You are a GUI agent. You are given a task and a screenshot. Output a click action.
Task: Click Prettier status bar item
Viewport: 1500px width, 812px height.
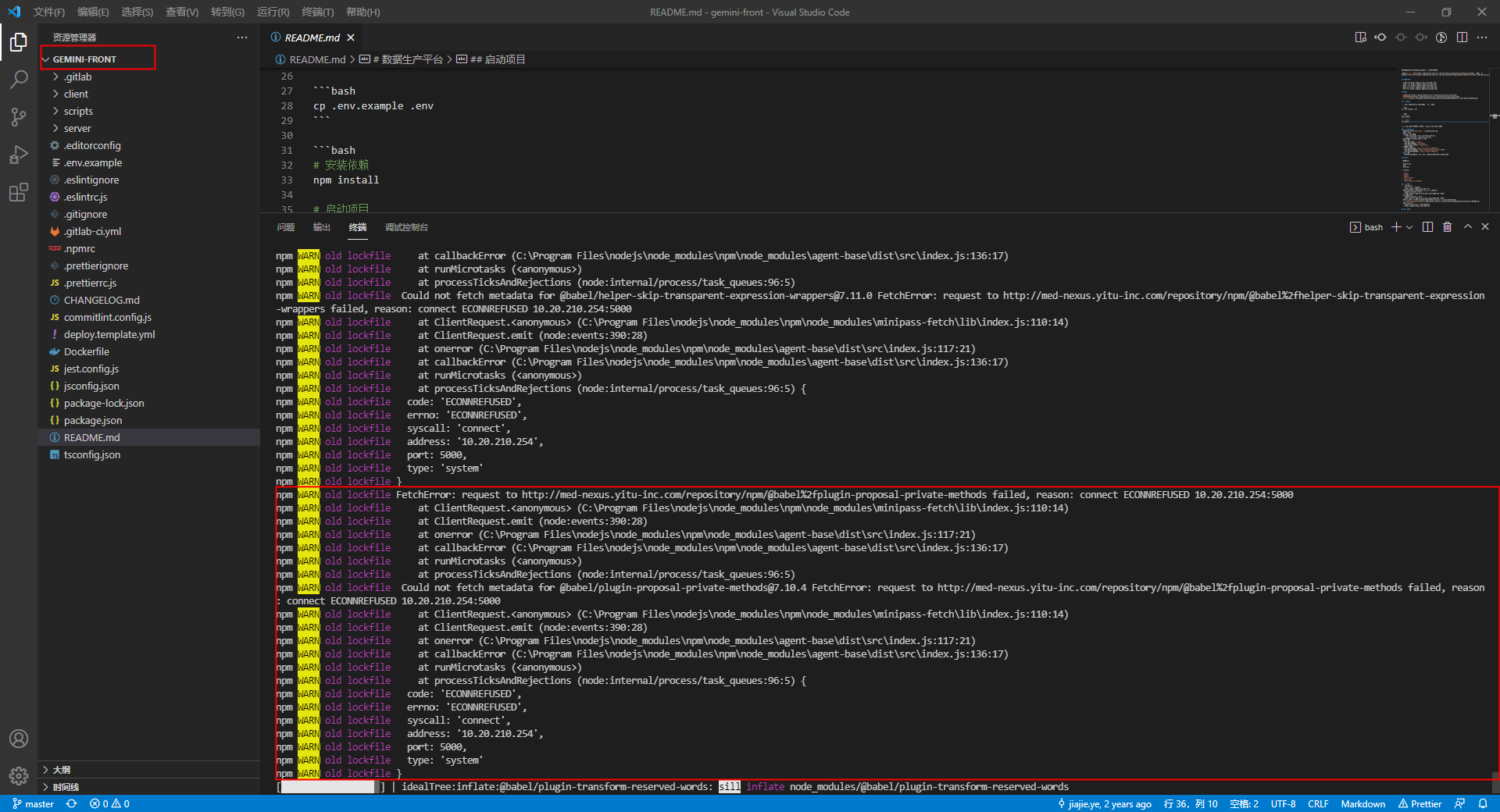click(1420, 803)
